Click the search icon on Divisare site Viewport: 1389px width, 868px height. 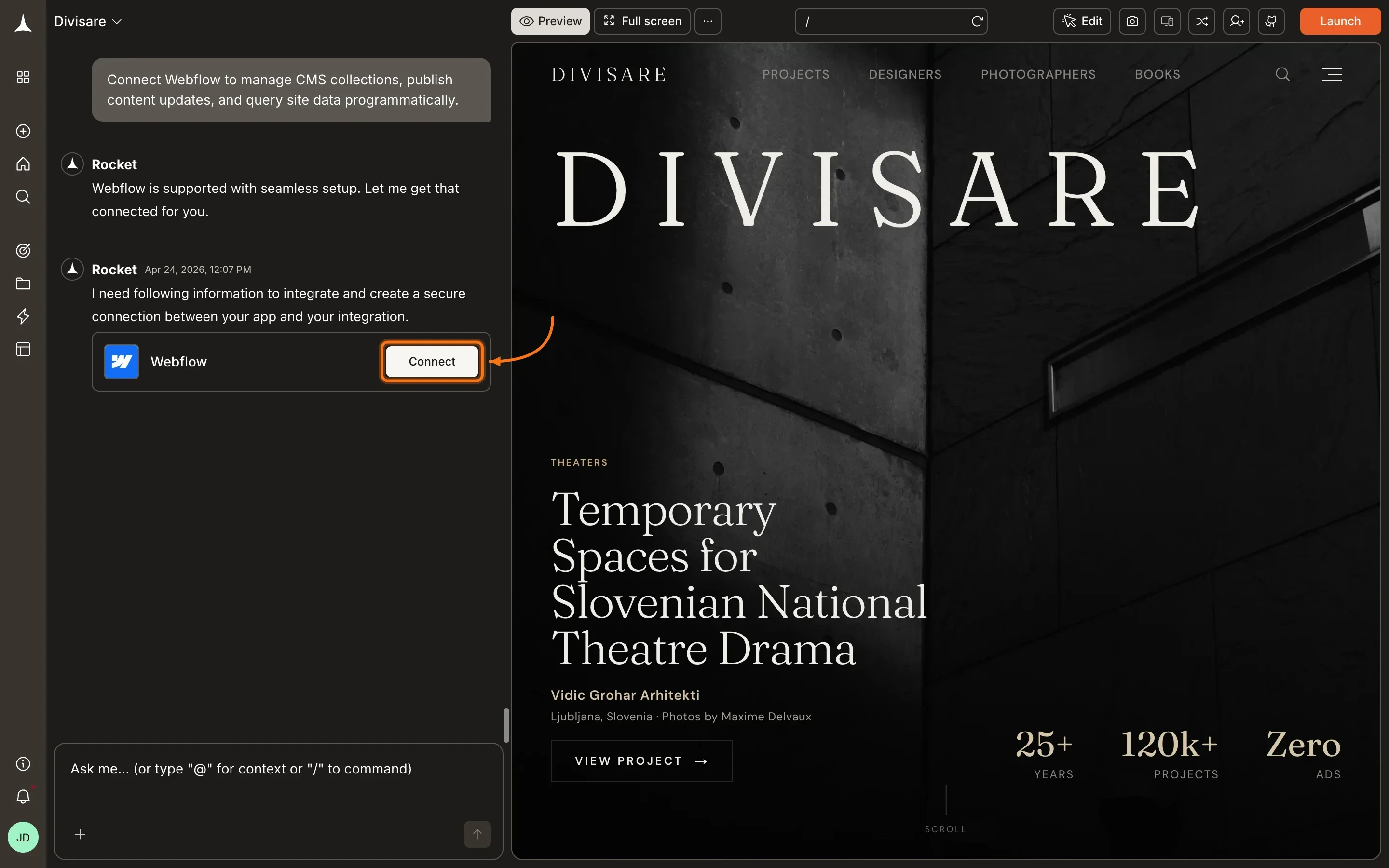[x=1282, y=74]
